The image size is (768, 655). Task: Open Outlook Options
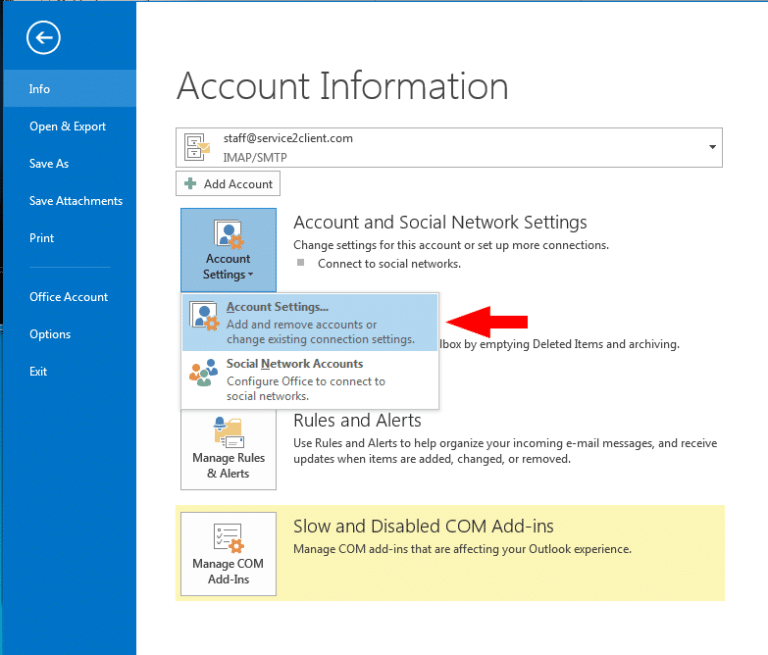coord(50,334)
